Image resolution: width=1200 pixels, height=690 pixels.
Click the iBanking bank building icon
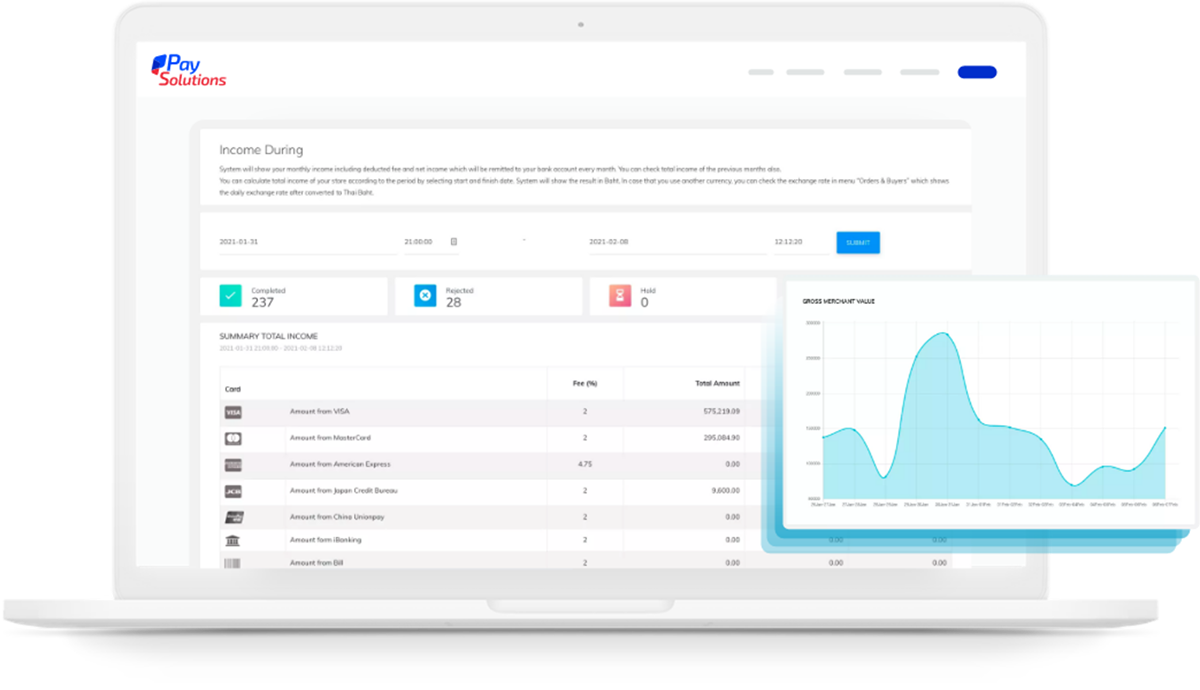pyautogui.click(x=233, y=540)
